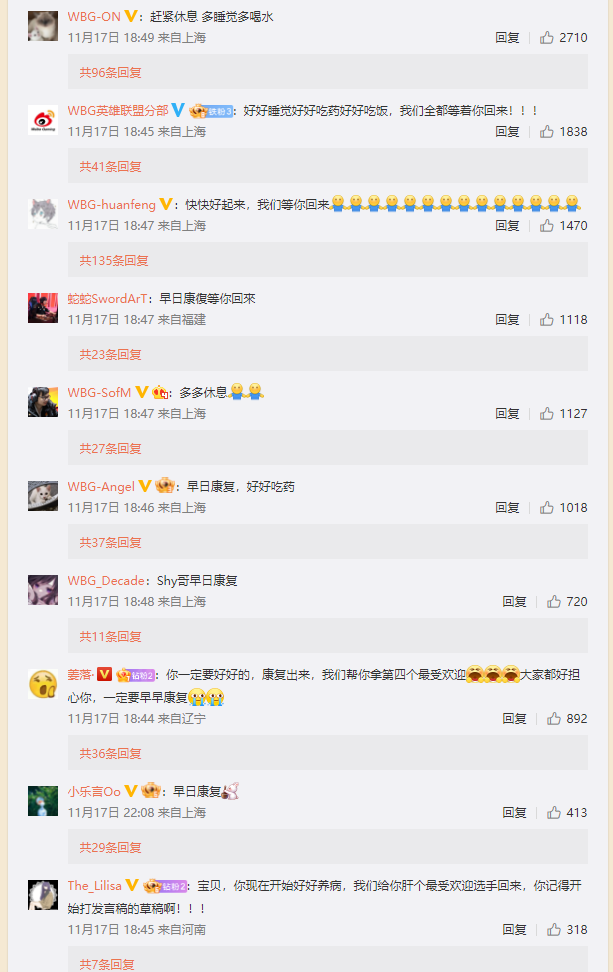Expand 共135条回复 under WBG-huanfeng

tap(114, 260)
